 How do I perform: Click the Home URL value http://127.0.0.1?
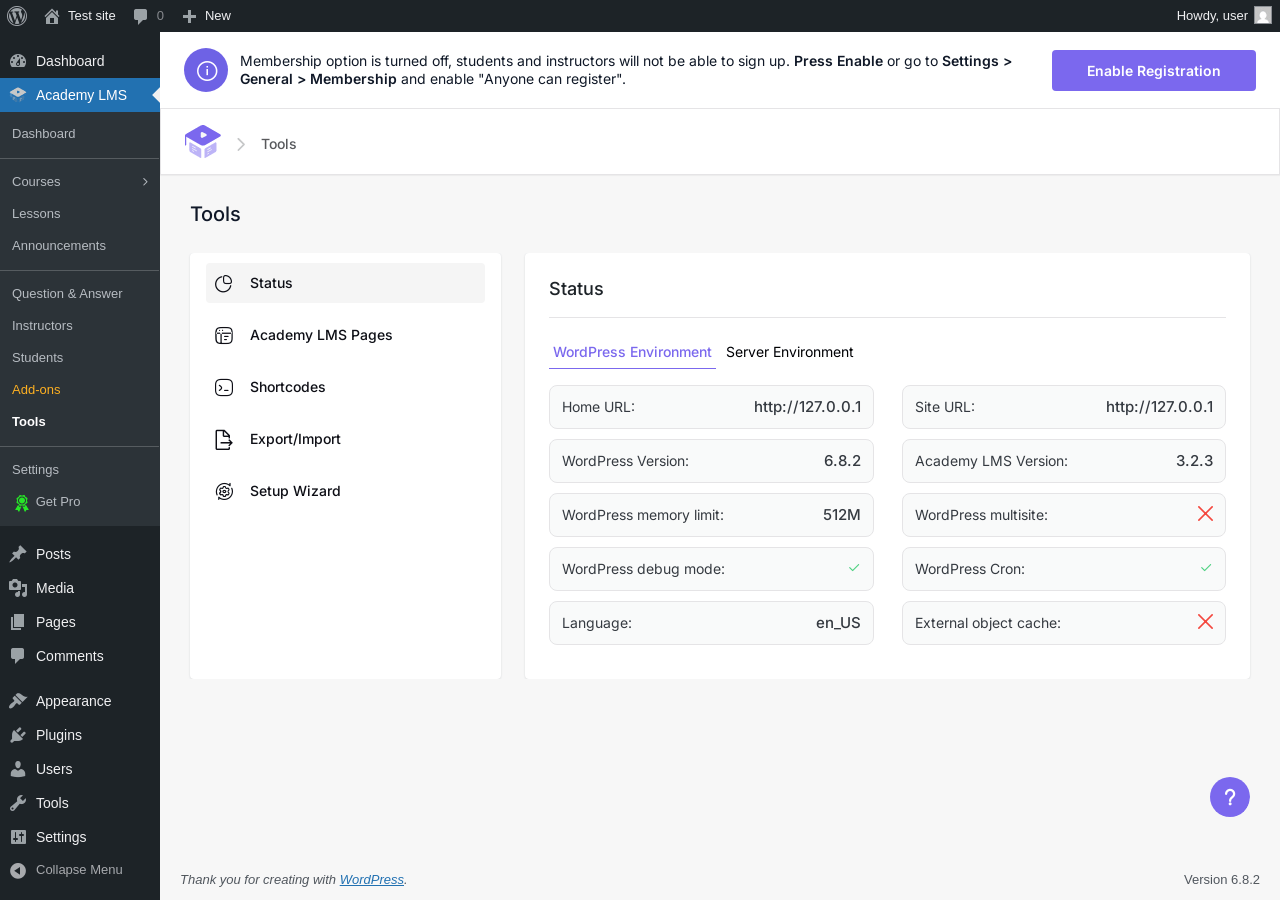point(807,407)
